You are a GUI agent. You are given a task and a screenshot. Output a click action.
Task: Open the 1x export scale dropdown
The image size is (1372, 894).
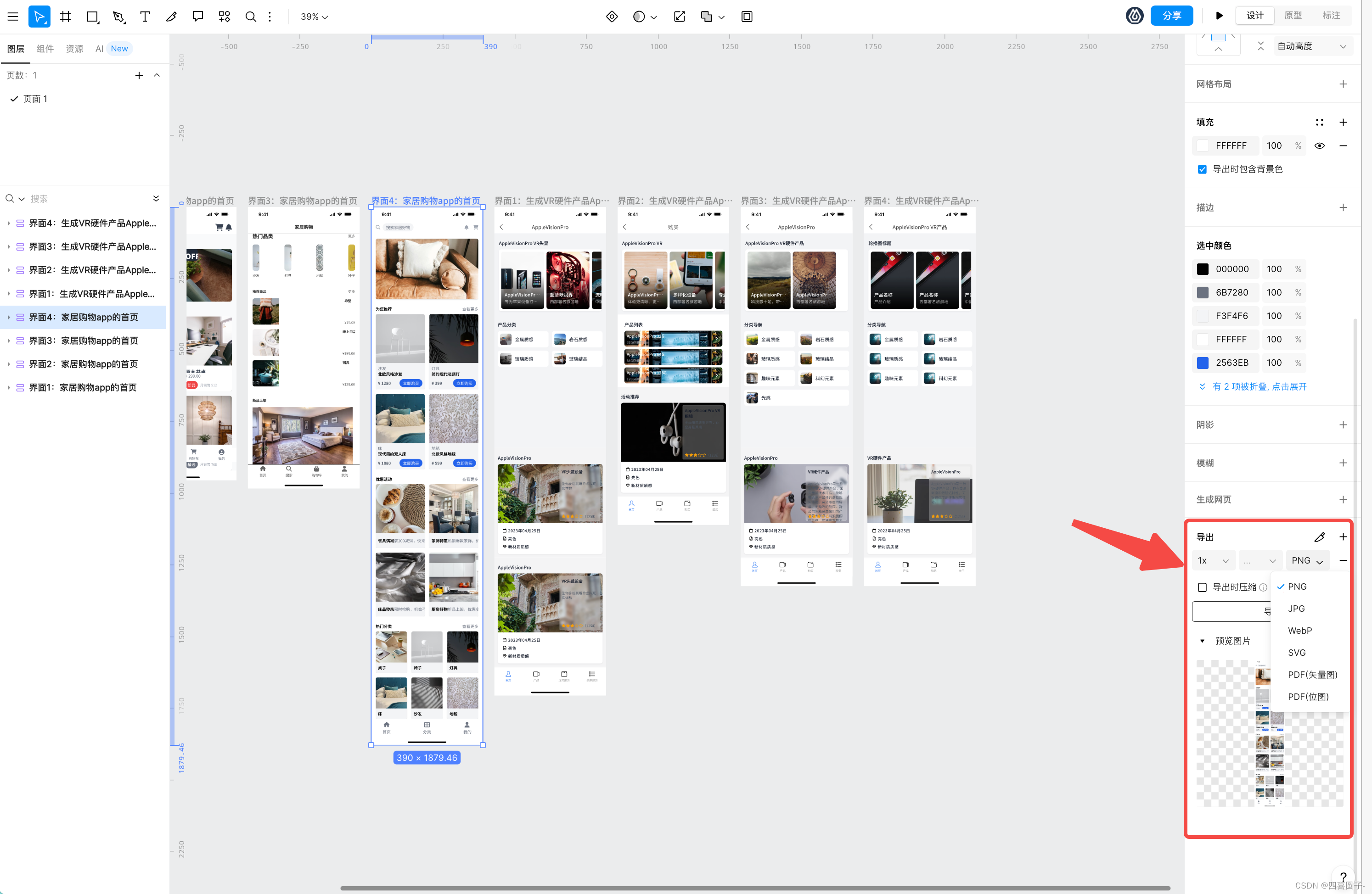point(1213,560)
